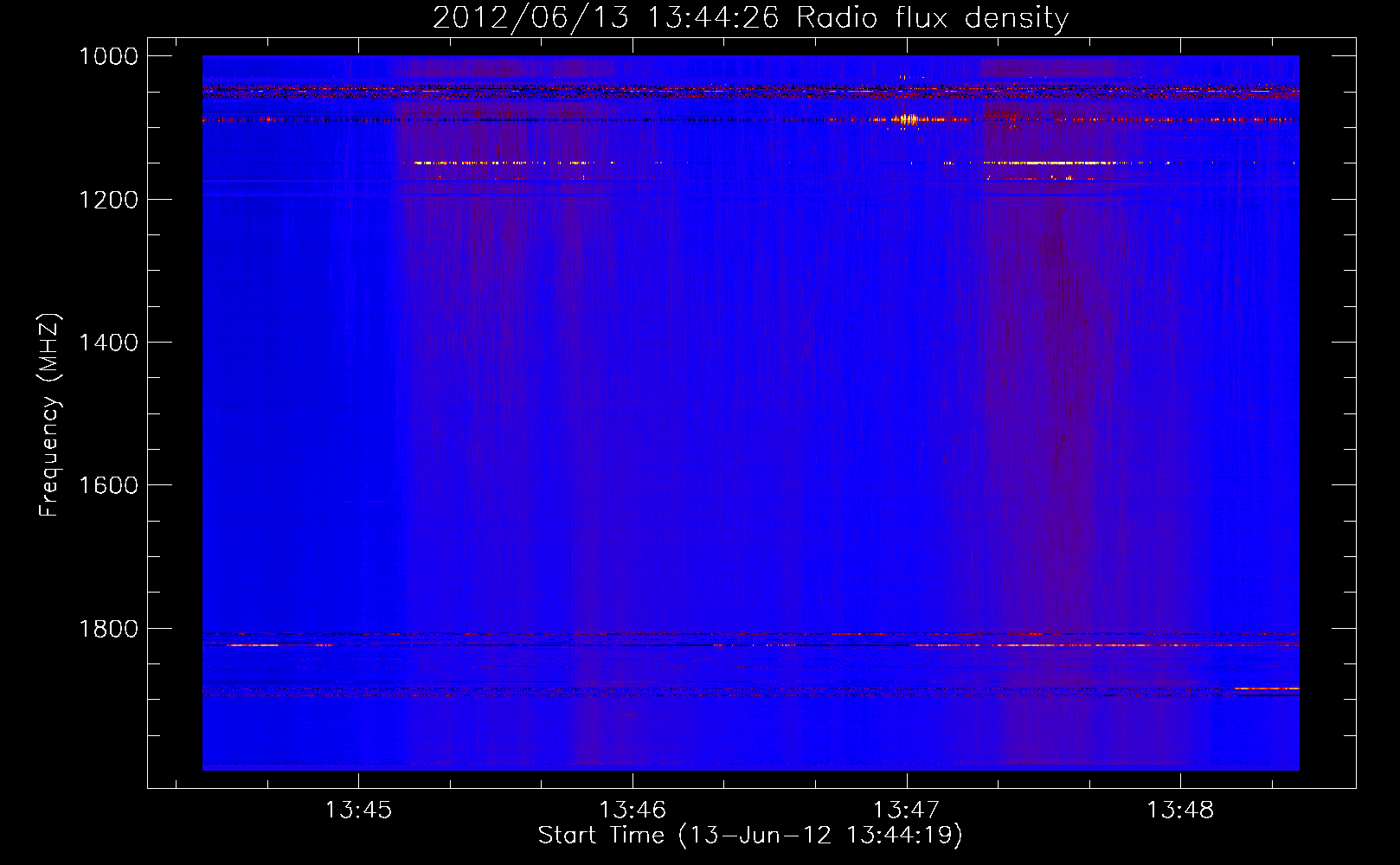Click the 'Start Time (13-Jun-12 13:44:19)' x-axis label

(750, 835)
